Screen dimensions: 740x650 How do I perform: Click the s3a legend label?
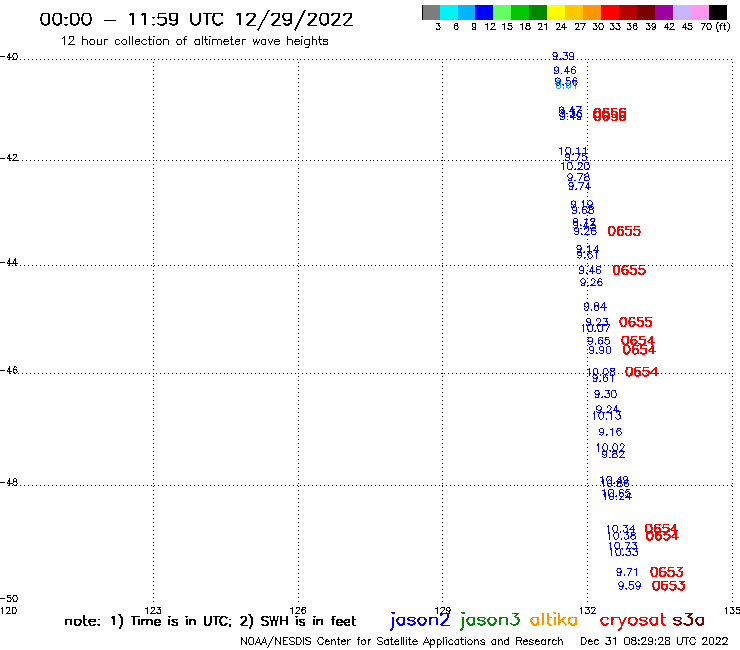tap(688, 620)
